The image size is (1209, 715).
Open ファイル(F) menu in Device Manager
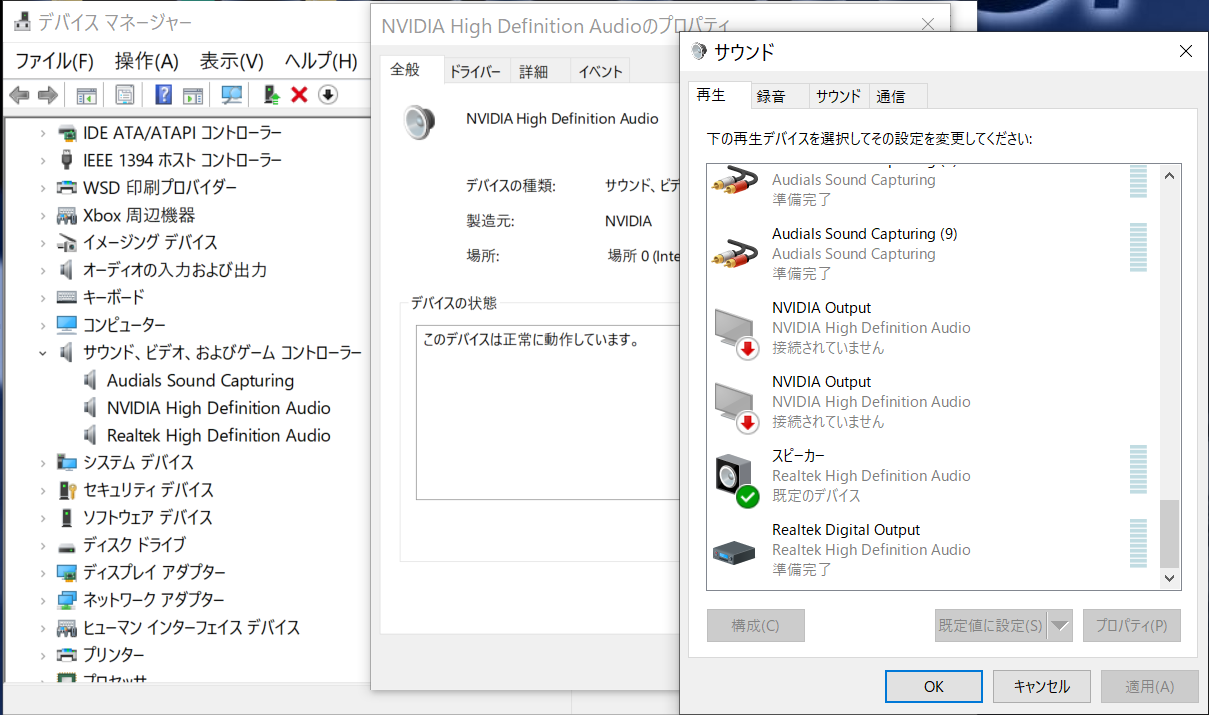click(55, 62)
